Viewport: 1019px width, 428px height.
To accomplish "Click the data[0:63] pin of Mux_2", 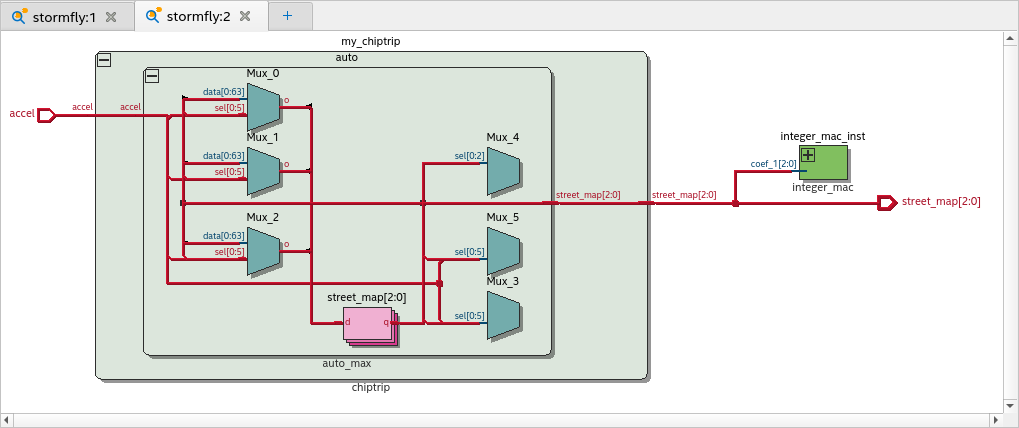I will (224, 236).
